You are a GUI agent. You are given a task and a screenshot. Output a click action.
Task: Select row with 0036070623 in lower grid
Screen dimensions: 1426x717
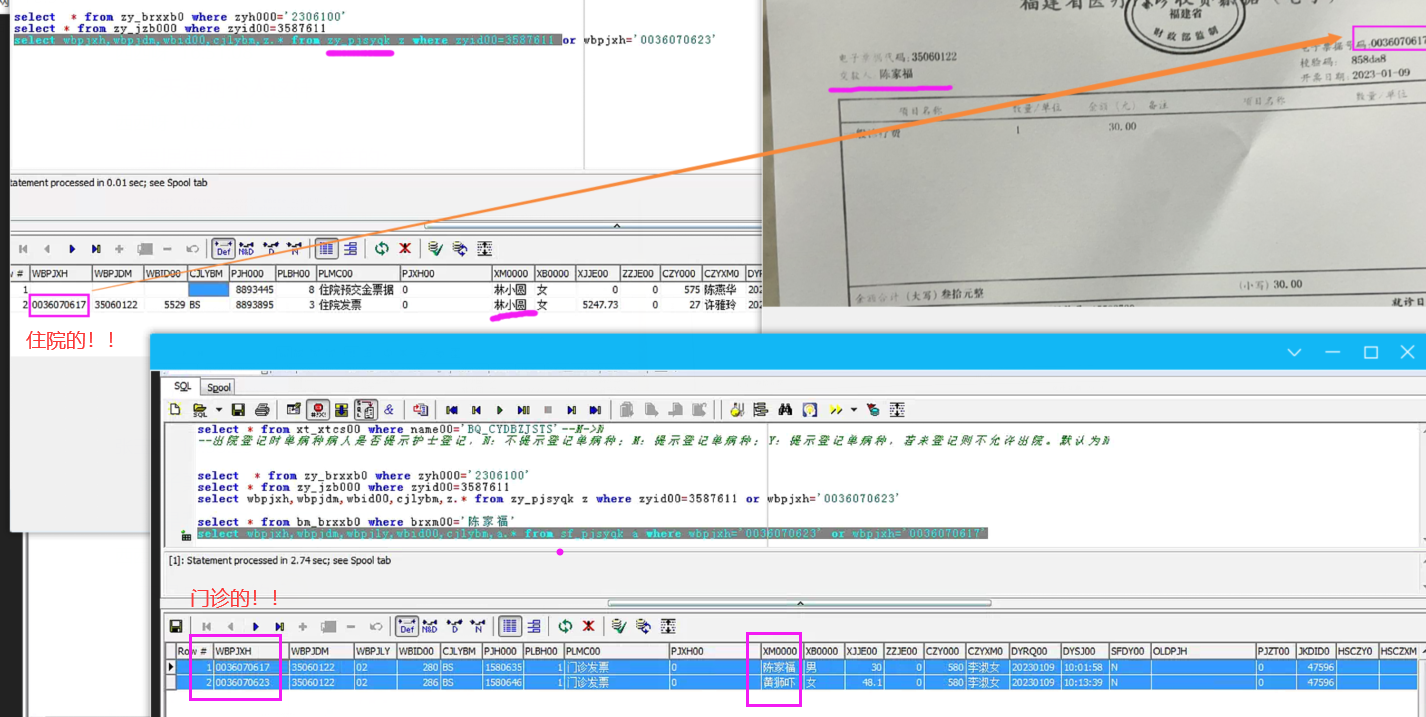pos(243,682)
